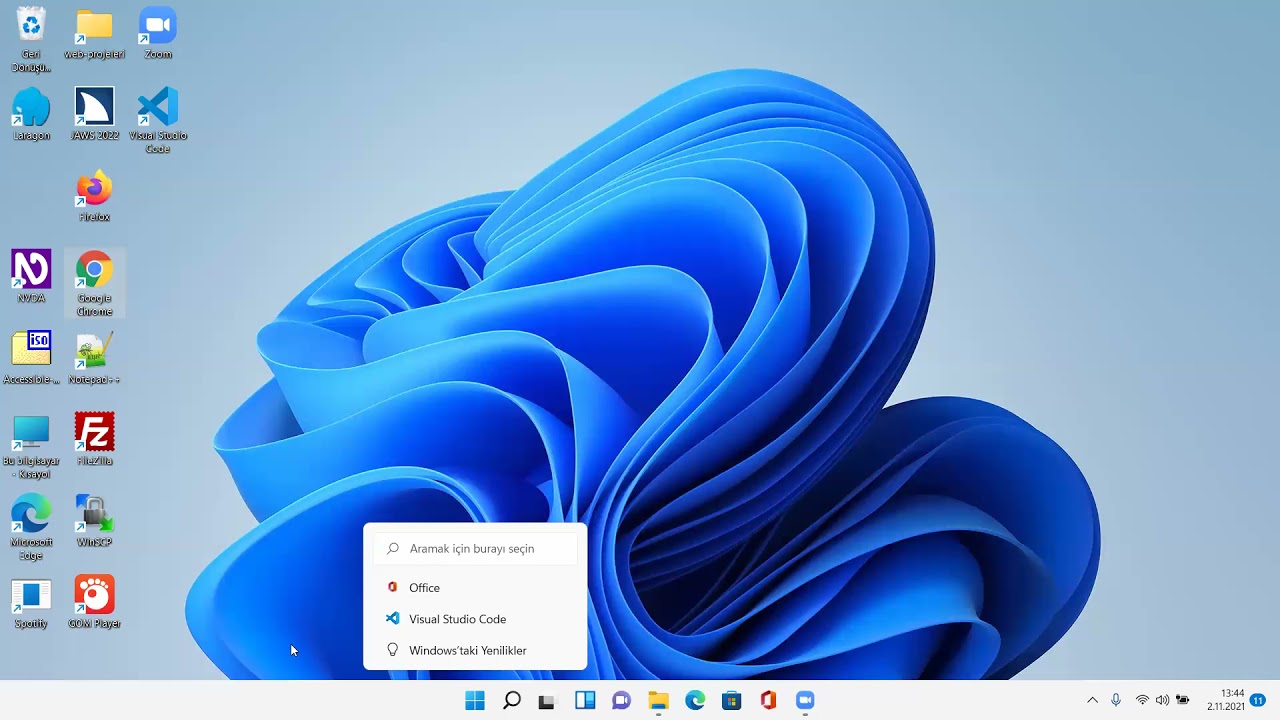Open the clock showing 13:44
This screenshot has width=1280, height=720.
click(x=1225, y=700)
